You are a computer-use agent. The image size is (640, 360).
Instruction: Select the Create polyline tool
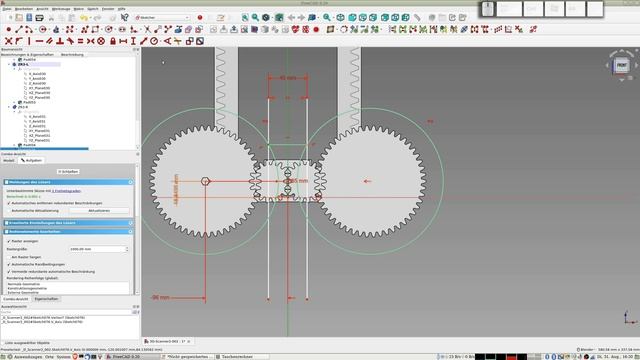[84, 29]
